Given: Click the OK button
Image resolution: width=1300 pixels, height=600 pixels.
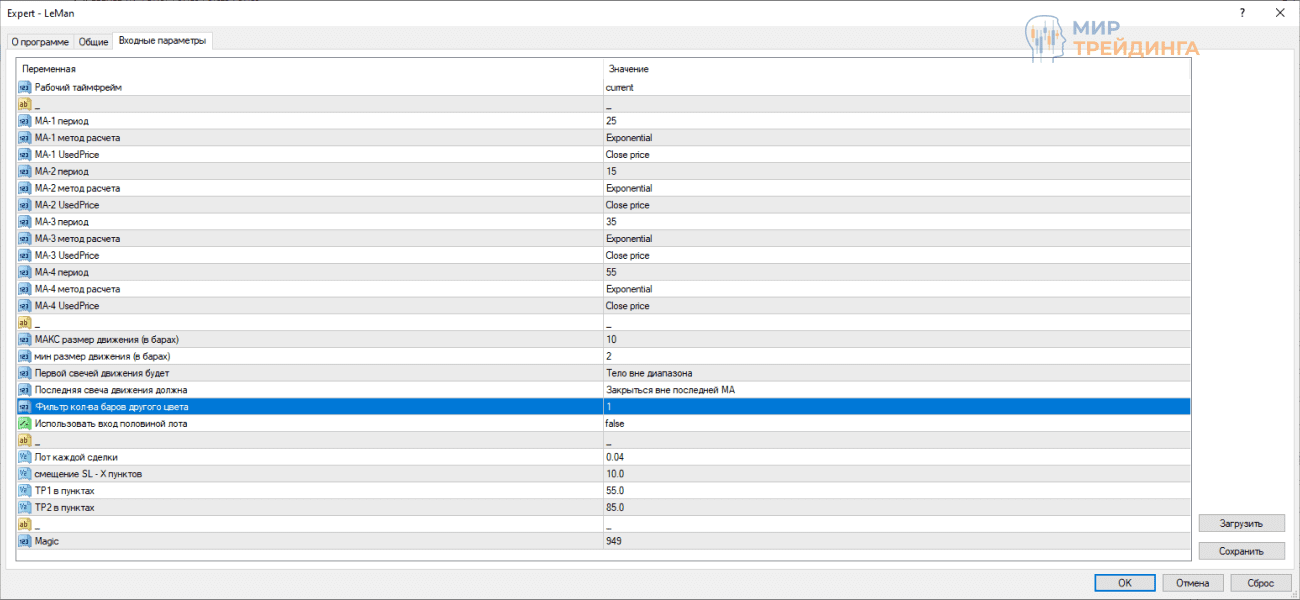Looking at the screenshot, I should click(1124, 583).
